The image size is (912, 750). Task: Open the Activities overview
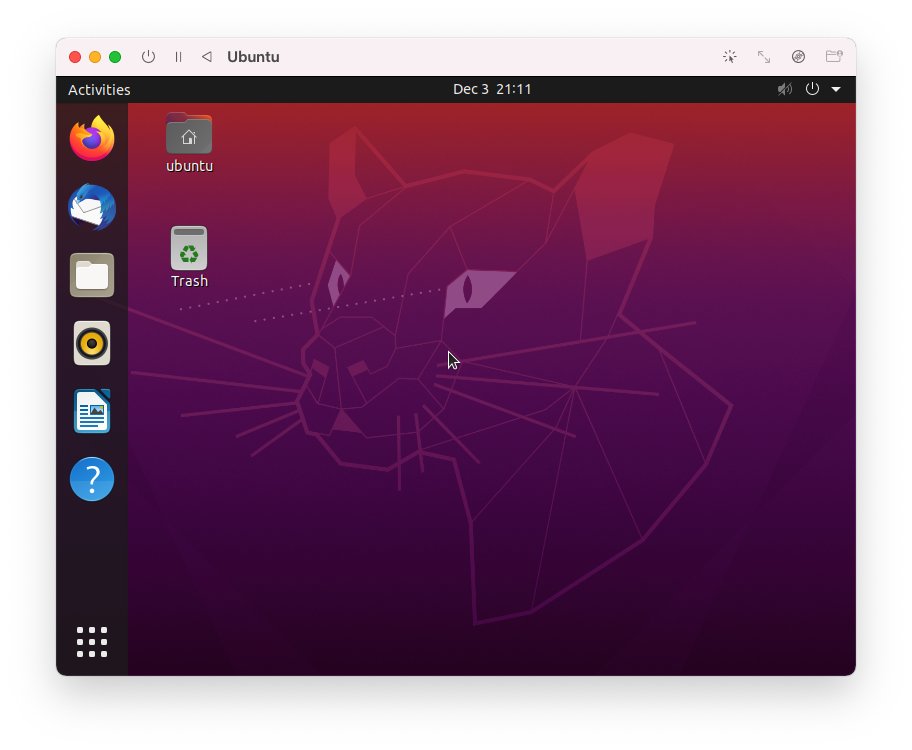(x=99, y=90)
